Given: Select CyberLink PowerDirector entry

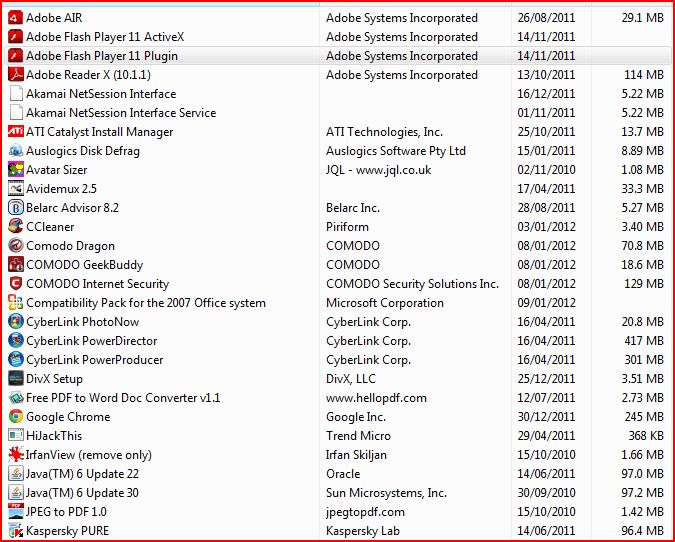Looking at the screenshot, I should point(94,341).
